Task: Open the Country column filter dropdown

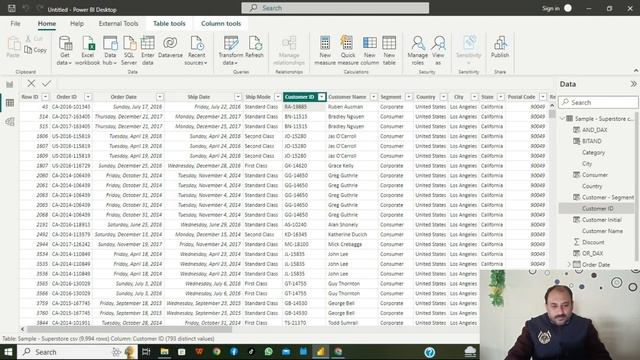Action: (x=443, y=97)
